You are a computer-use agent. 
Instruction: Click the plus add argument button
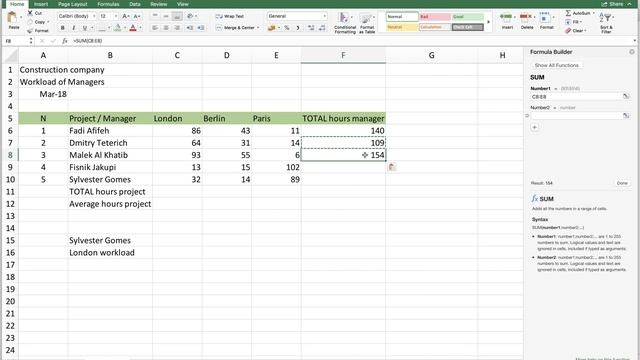535,127
